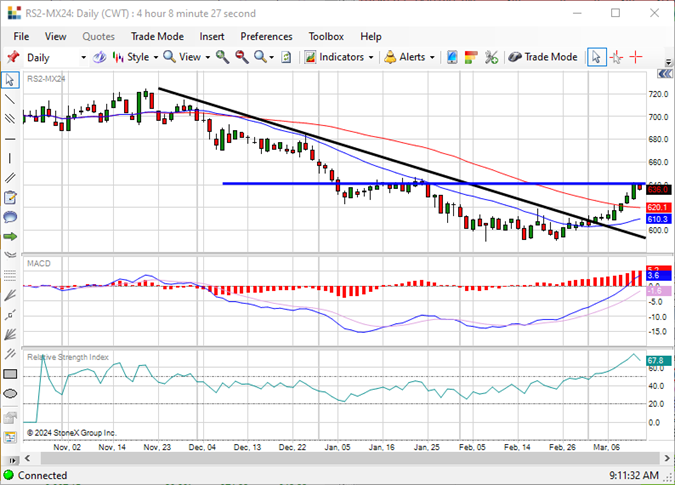Open the File menu

(x=21, y=37)
